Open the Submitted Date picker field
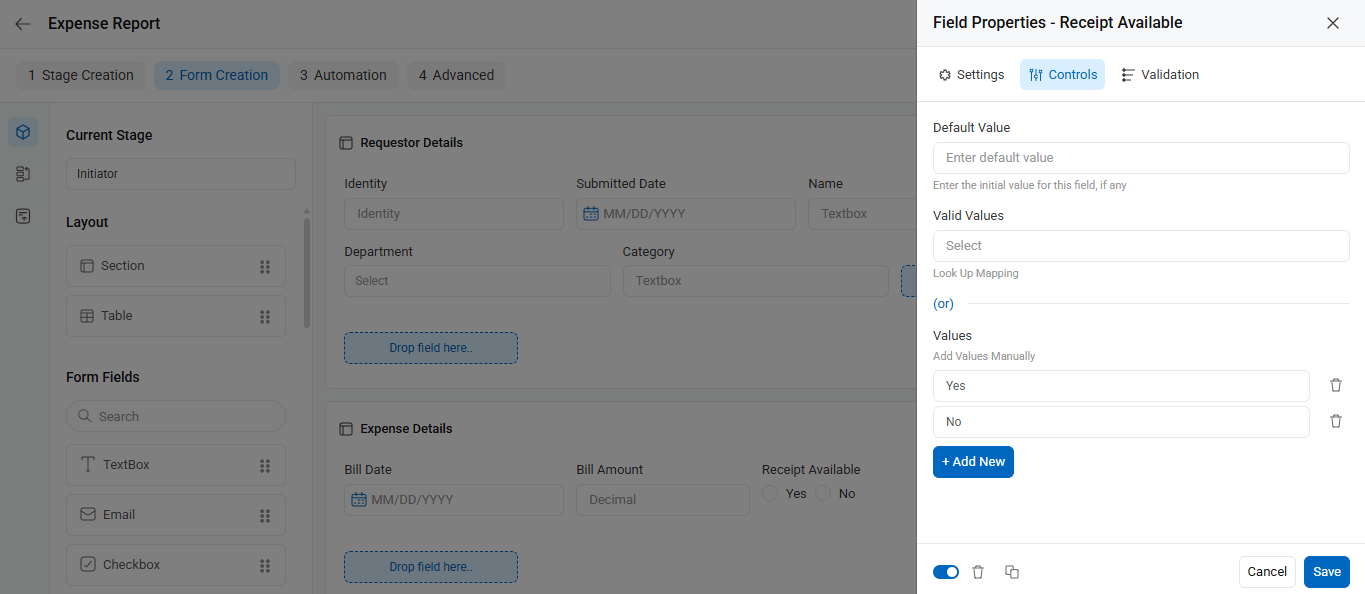This screenshot has width=1365, height=594. pyautogui.click(x=685, y=214)
